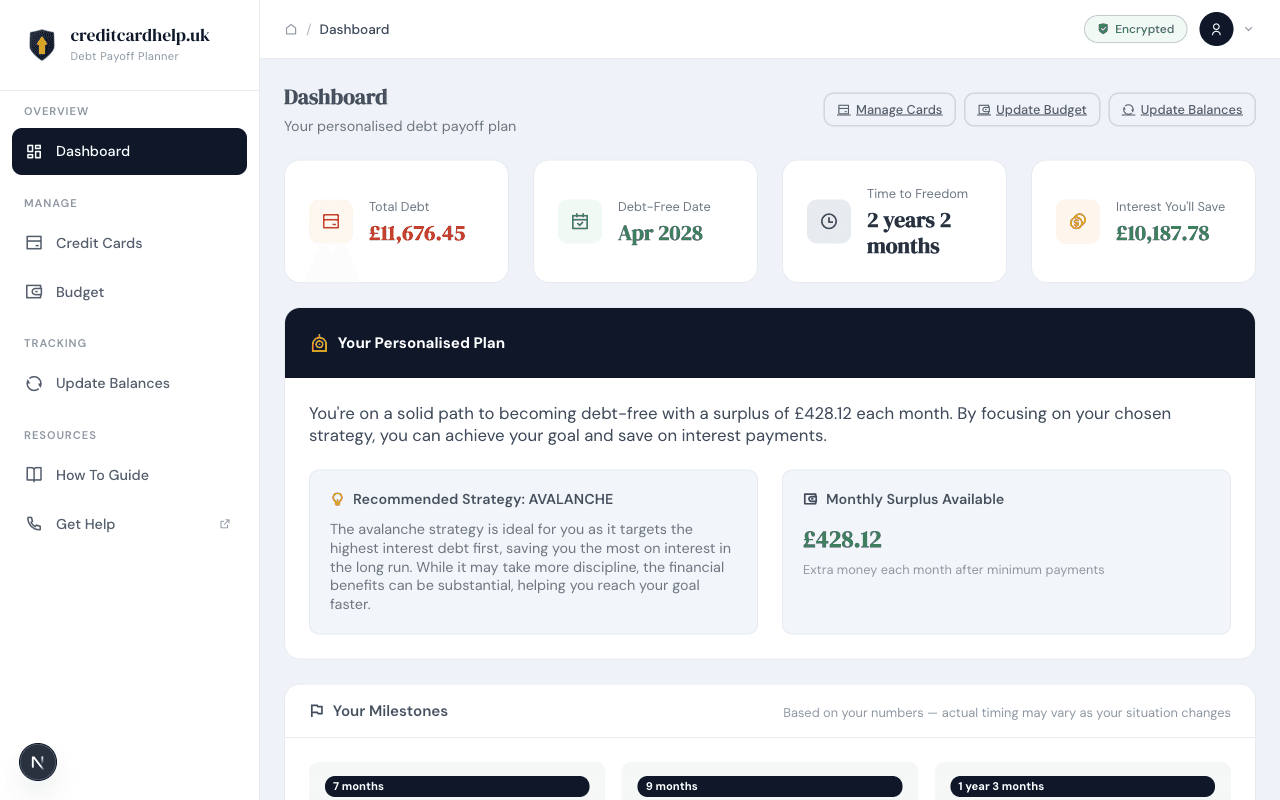The image size is (1280, 800).
Task: Select the dashboard grid icon in the sidebar
Action: pos(34,151)
